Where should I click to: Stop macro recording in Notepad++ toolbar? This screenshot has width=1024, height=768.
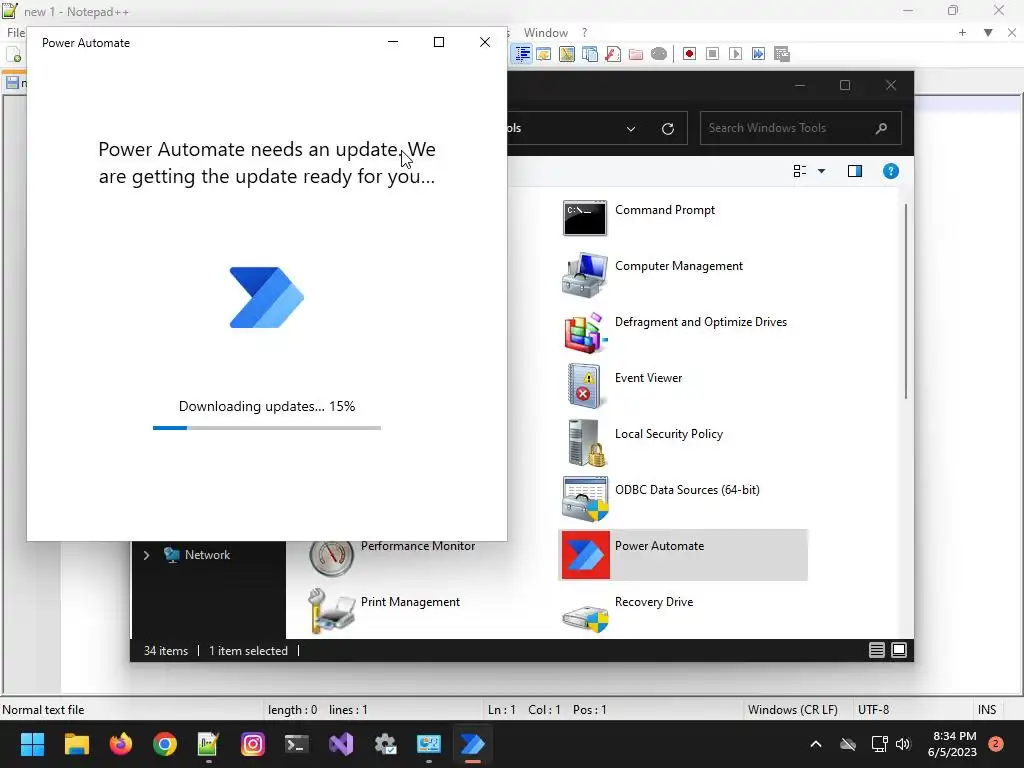click(712, 54)
